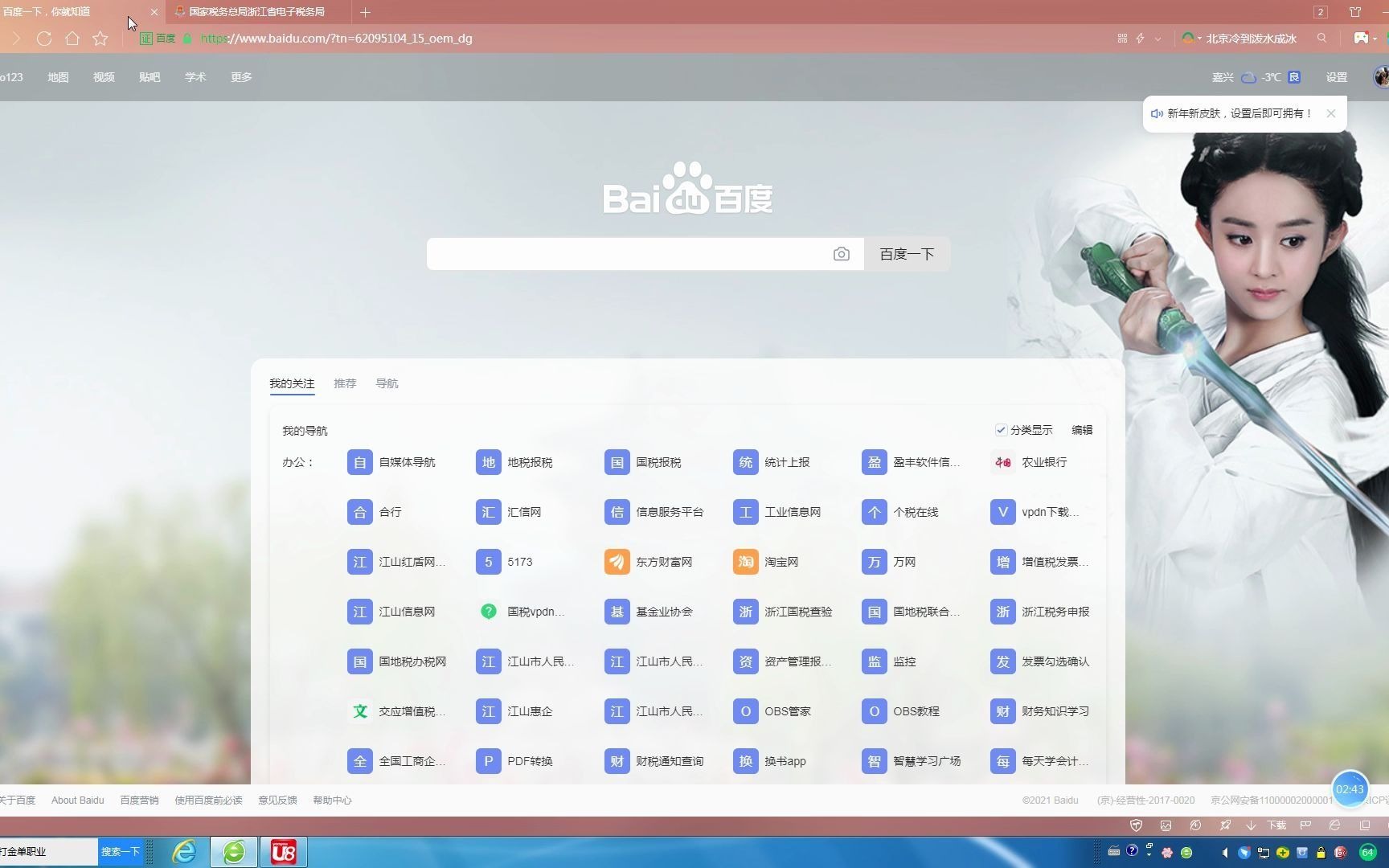Open the 贴吧 link in Baidu top navigation
1389x868 pixels.
coord(150,77)
